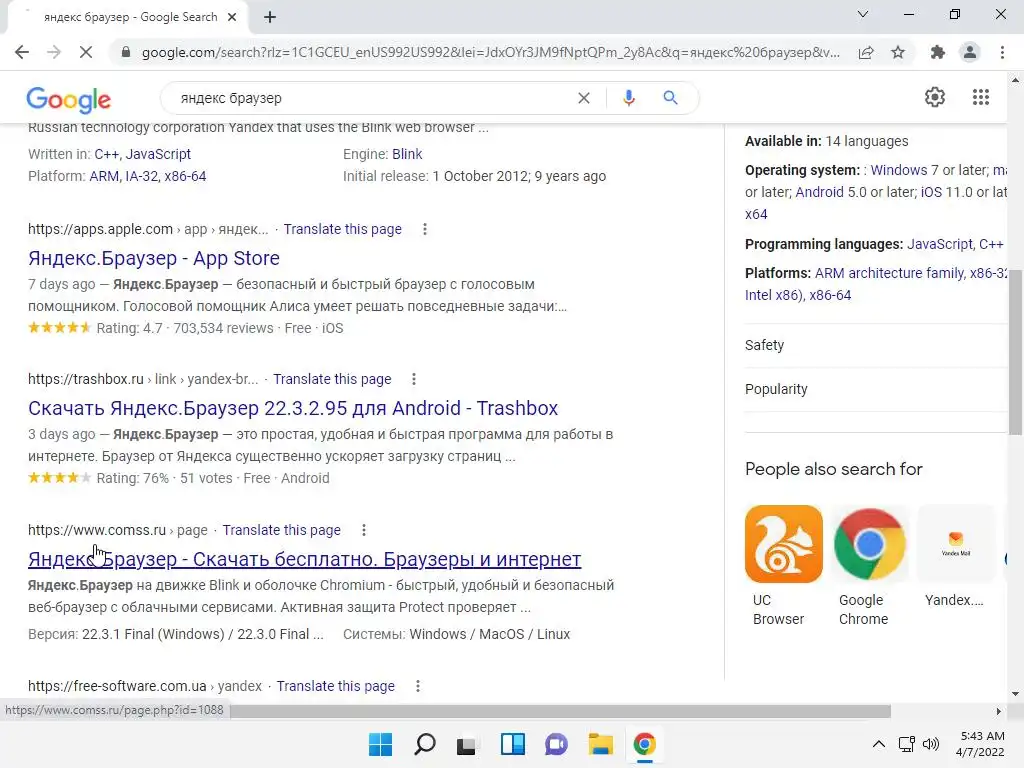This screenshot has height=768, width=1024.
Task: Click the Chrome address bar URL
Action: (x=490, y=52)
